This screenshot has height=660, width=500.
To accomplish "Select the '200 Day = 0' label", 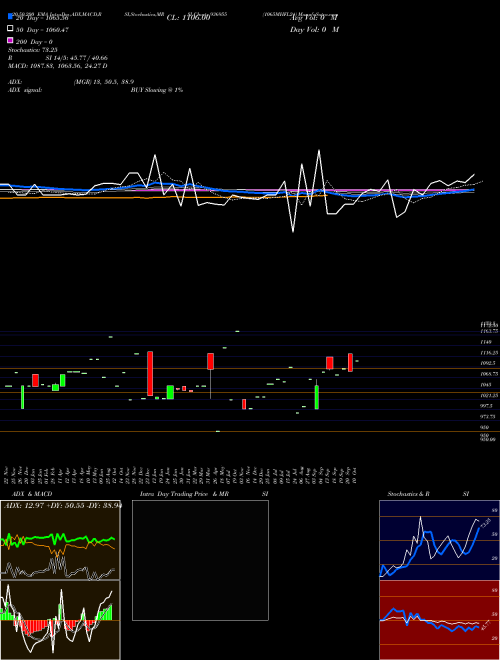I will tap(34, 42).
